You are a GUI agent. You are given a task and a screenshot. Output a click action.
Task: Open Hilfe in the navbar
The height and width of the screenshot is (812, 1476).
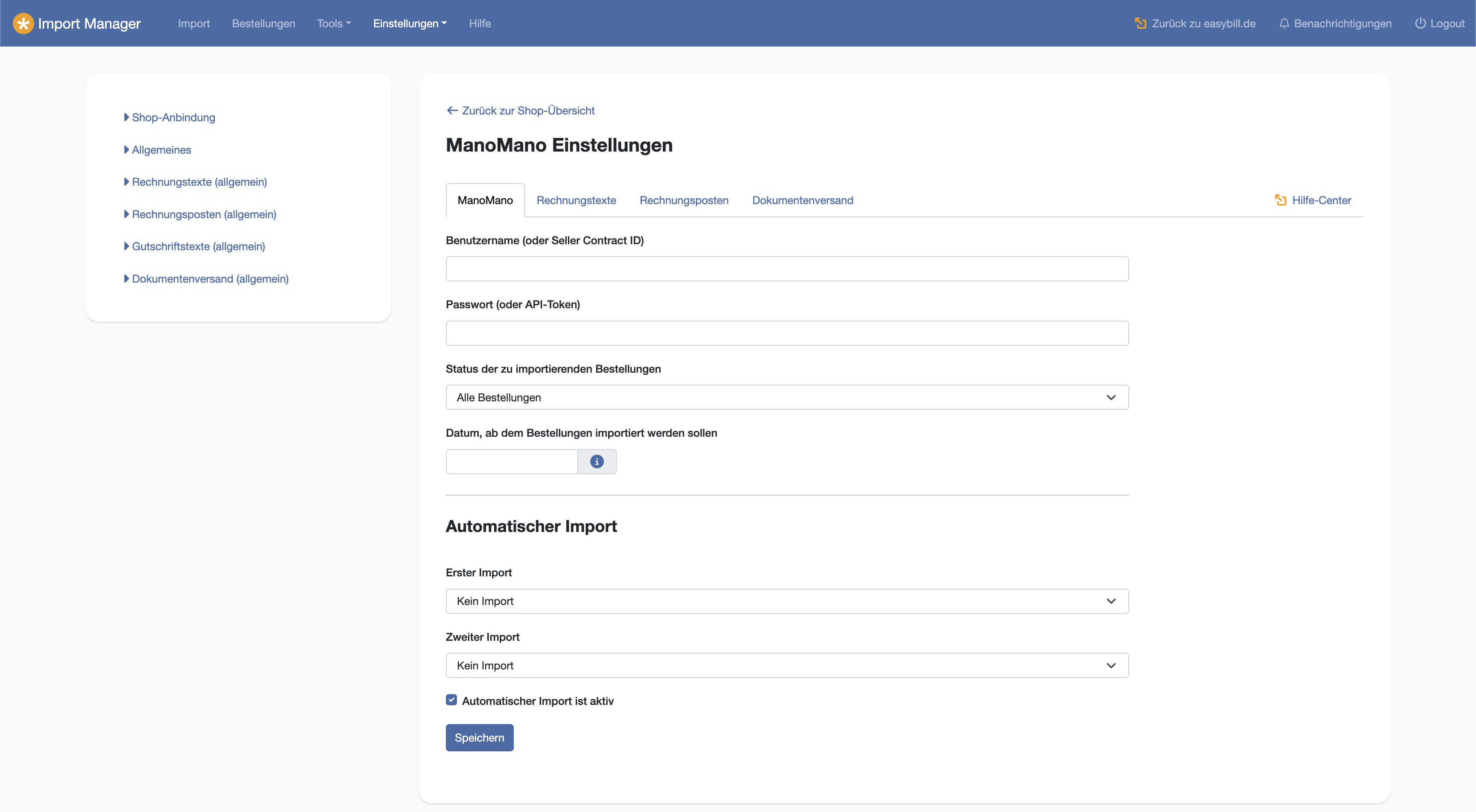point(480,23)
